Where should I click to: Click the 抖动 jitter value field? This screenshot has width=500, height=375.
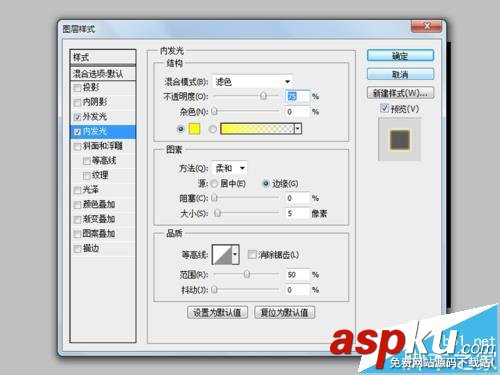point(297,290)
